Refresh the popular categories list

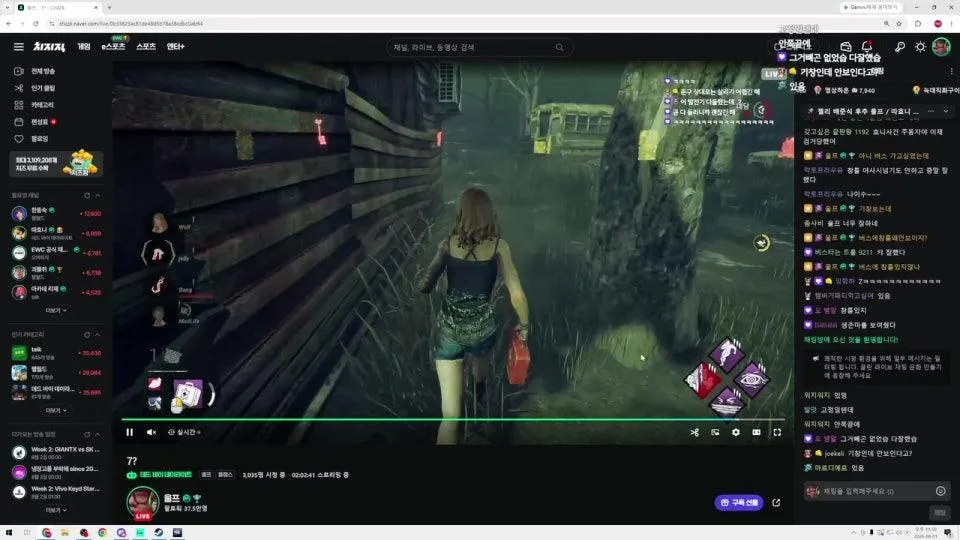tap(87, 335)
